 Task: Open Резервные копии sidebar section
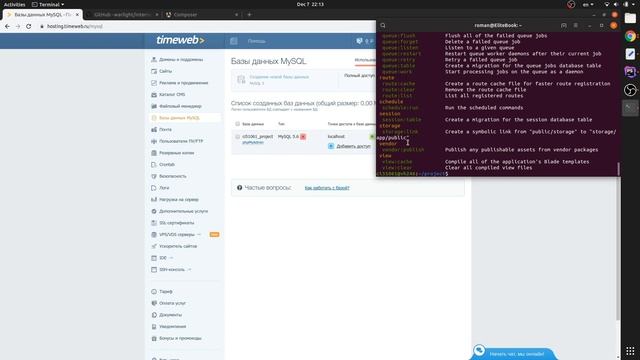[x=177, y=153]
